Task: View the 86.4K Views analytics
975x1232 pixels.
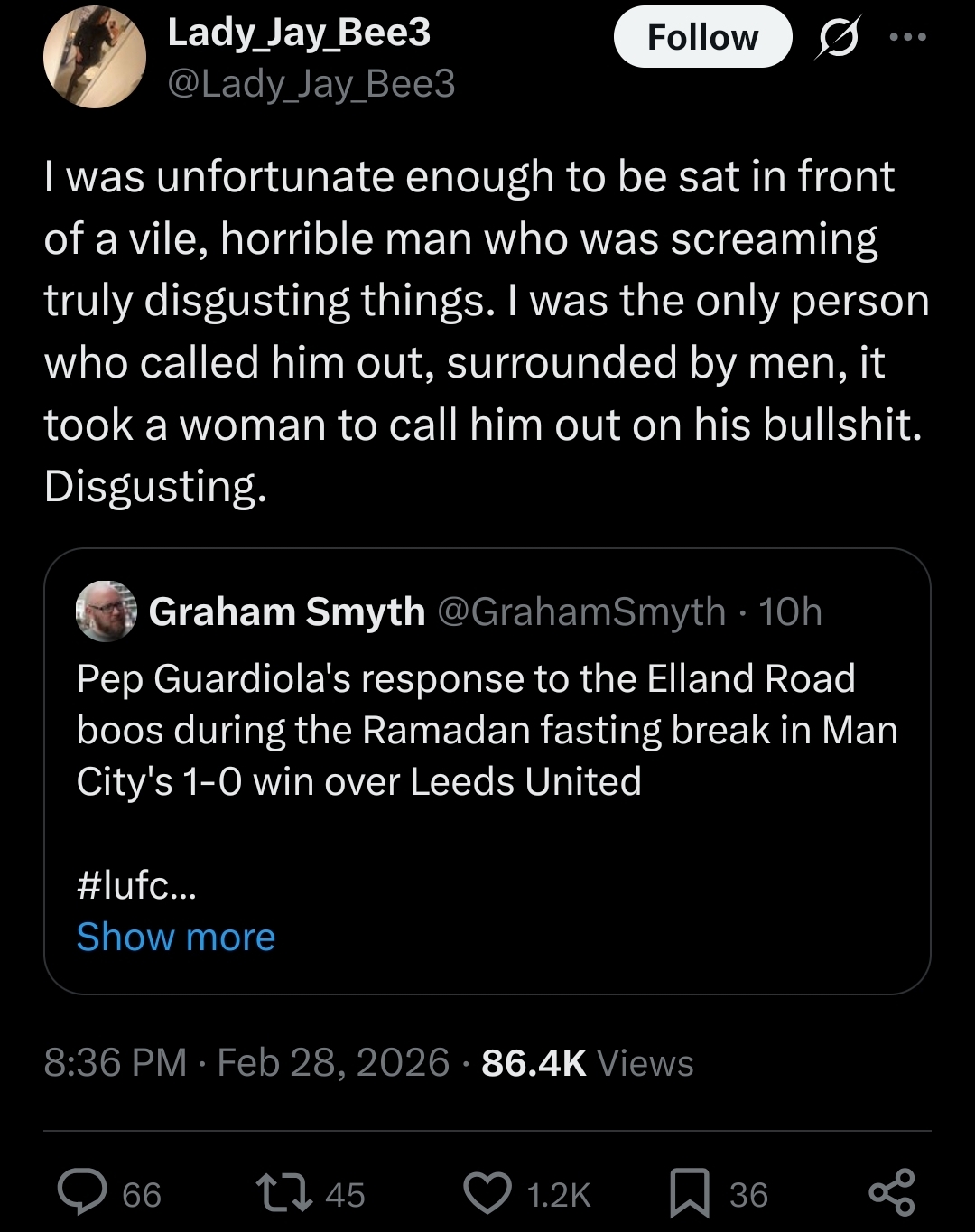Action: pyautogui.click(x=587, y=1063)
